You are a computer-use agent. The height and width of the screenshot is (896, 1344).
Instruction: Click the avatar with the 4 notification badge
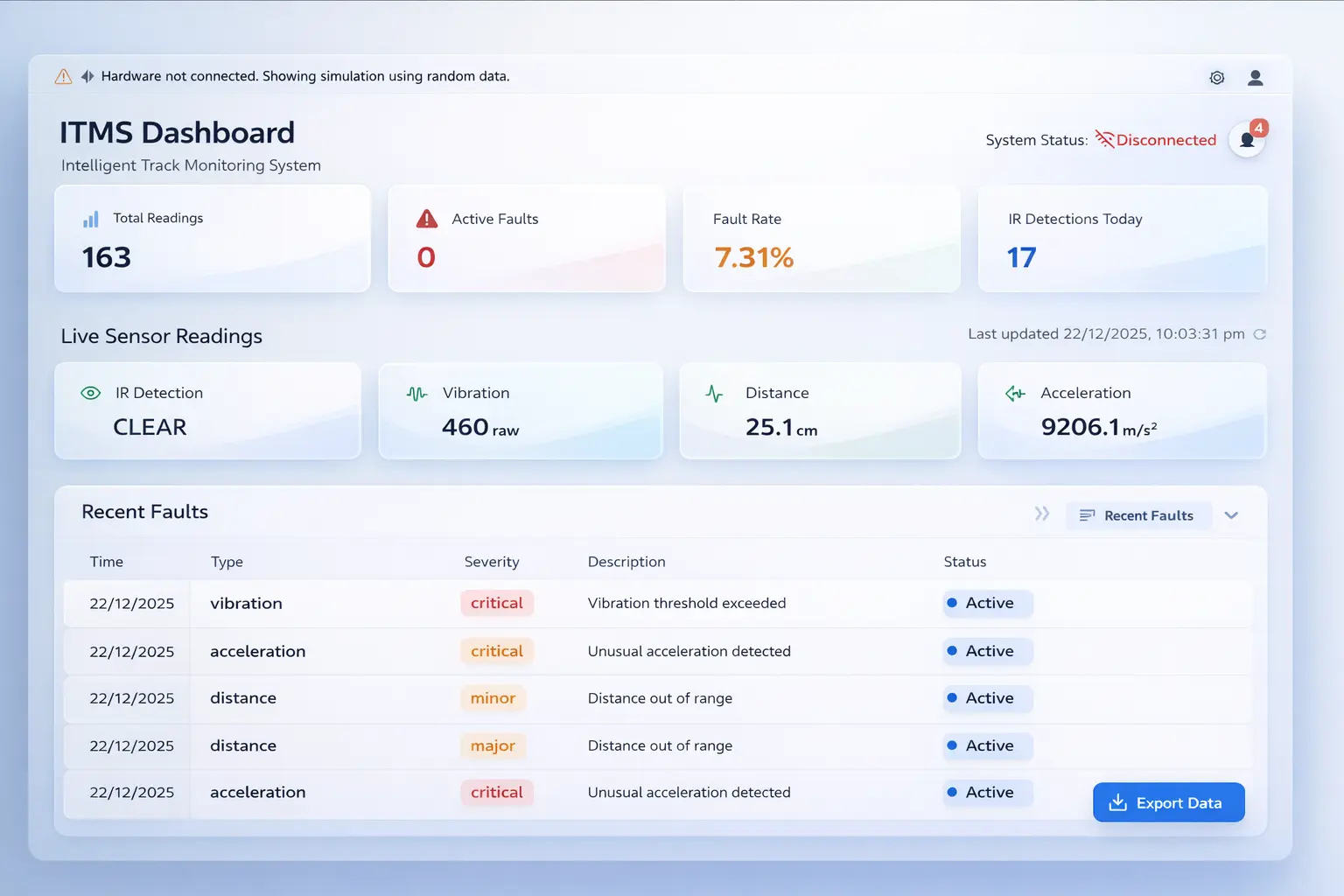pyautogui.click(x=1247, y=139)
